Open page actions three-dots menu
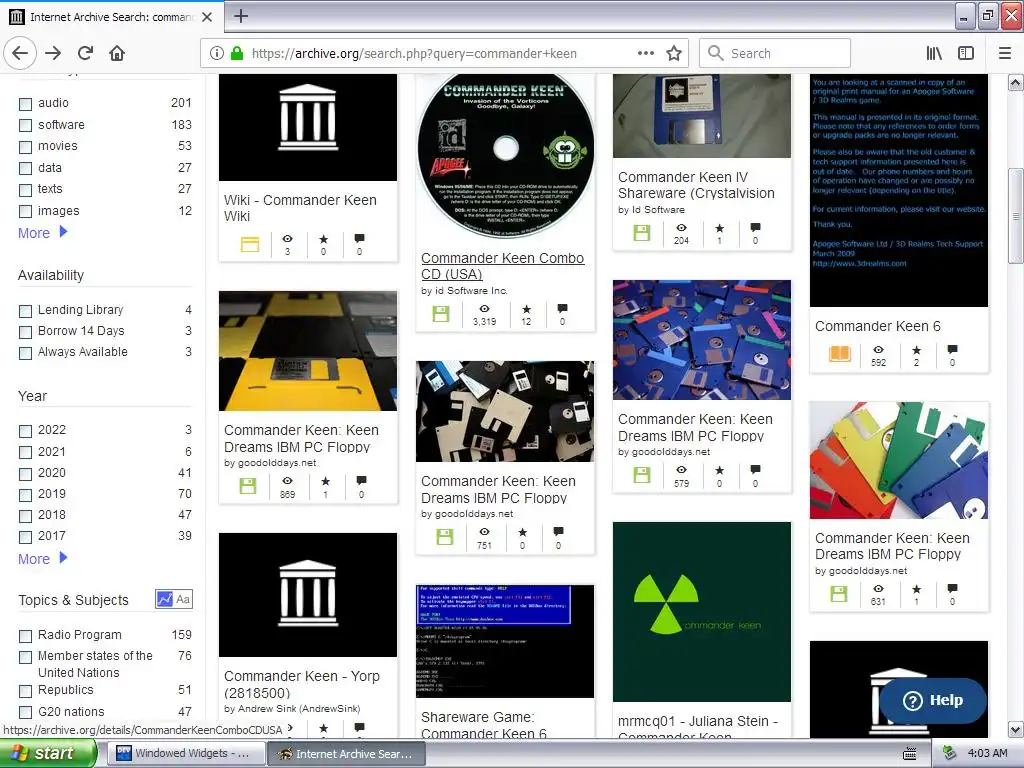The width and height of the screenshot is (1024, 768). tap(646, 53)
